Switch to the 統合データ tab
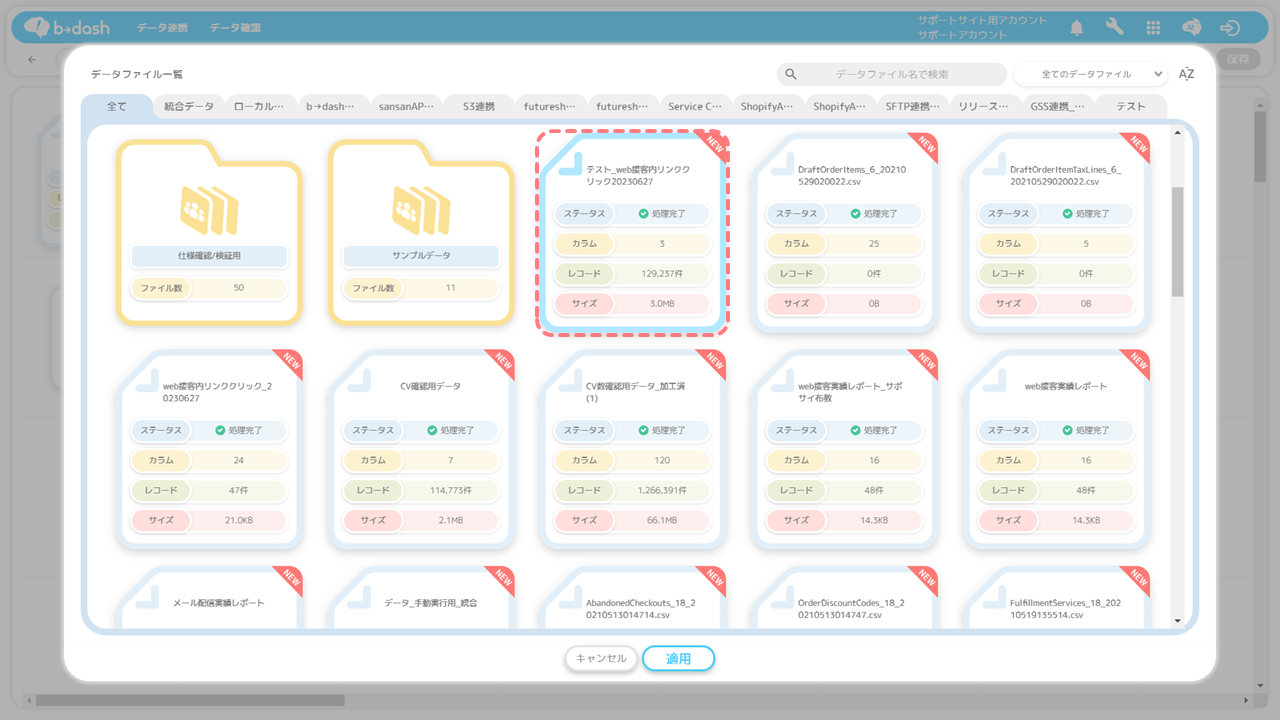1280x720 pixels. click(189, 106)
